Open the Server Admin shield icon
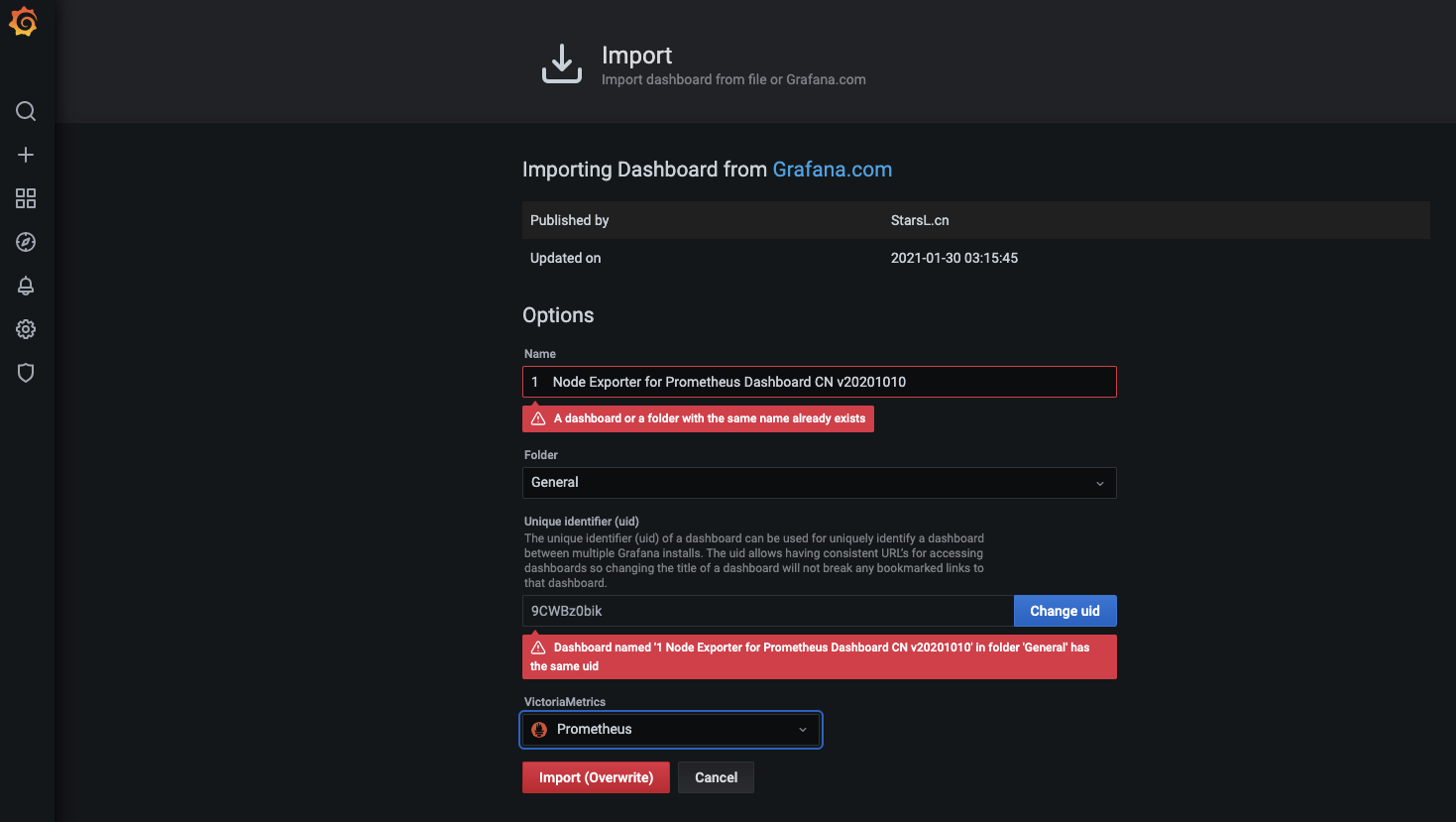 [x=26, y=373]
